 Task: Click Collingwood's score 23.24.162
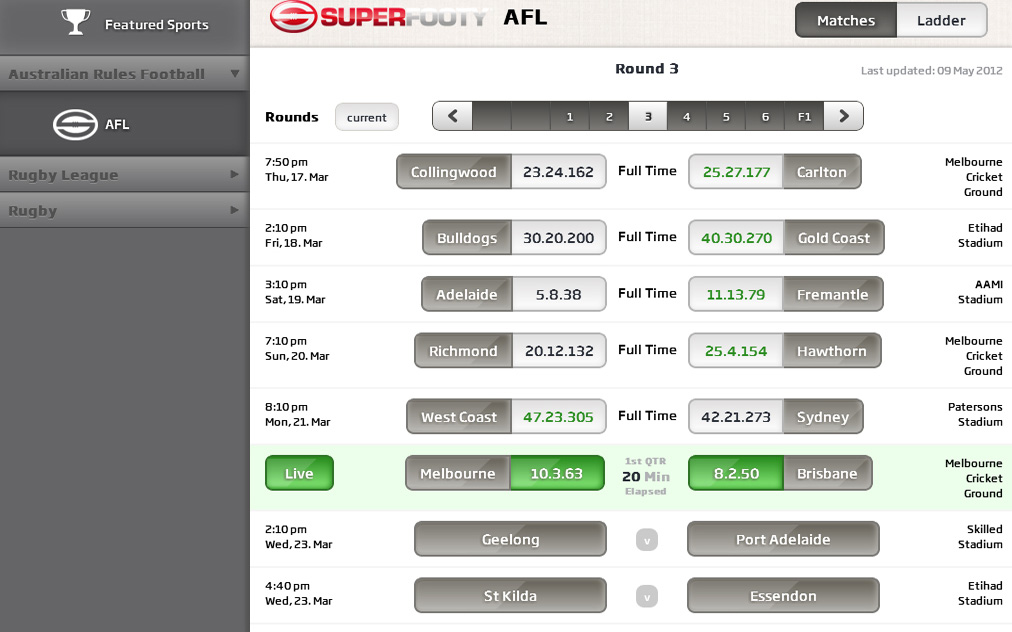[x=558, y=172]
